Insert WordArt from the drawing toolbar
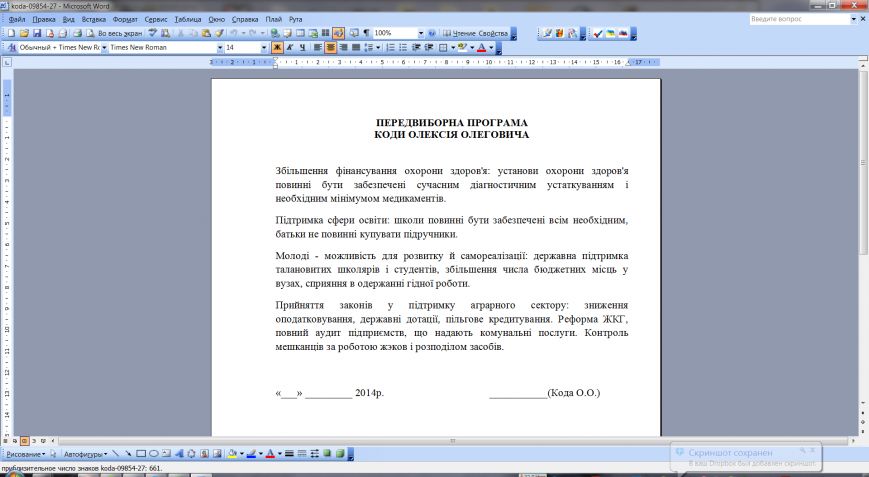 point(179,454)
